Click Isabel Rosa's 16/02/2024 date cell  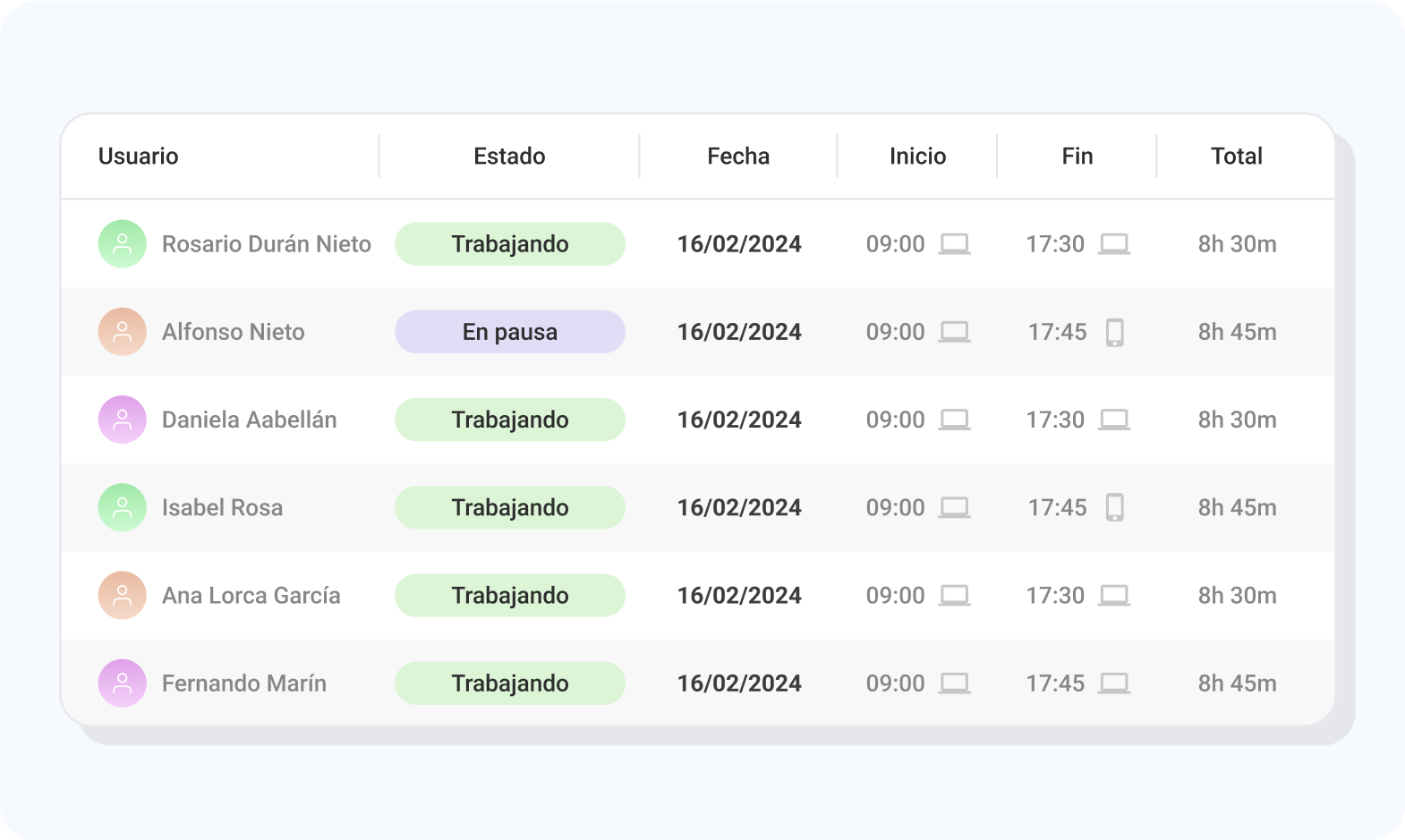pos(738,507)
